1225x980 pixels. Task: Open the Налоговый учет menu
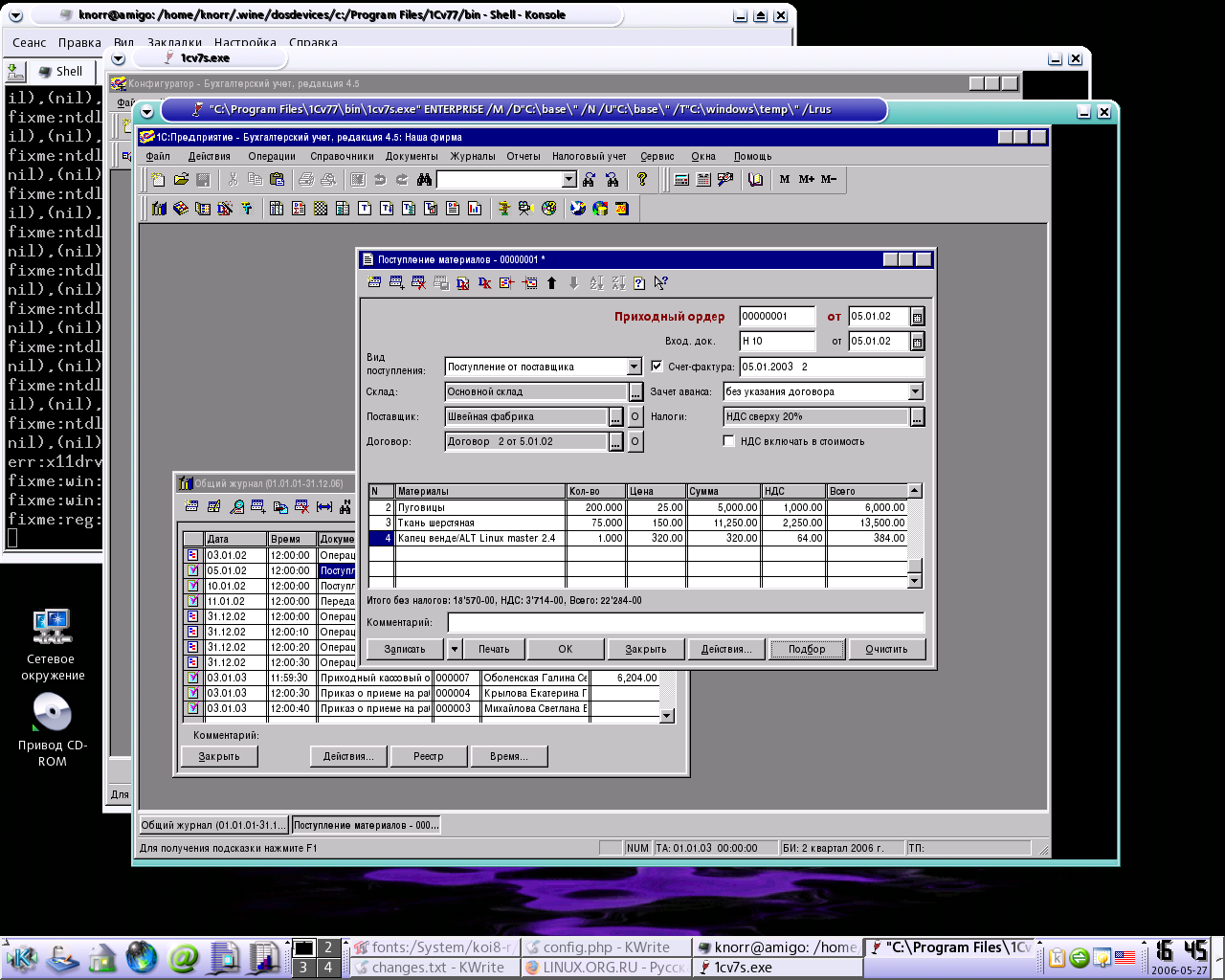click(x=590, y=156)
